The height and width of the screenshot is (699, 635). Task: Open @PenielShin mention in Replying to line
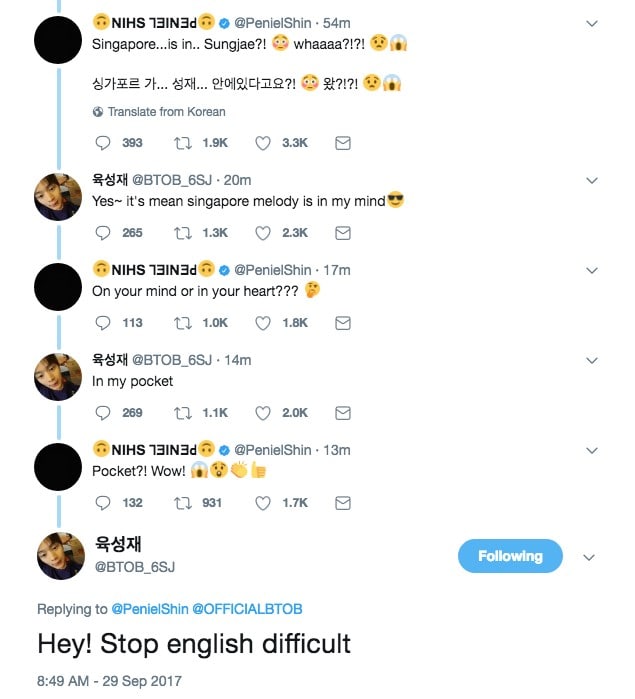coord(149,609)
